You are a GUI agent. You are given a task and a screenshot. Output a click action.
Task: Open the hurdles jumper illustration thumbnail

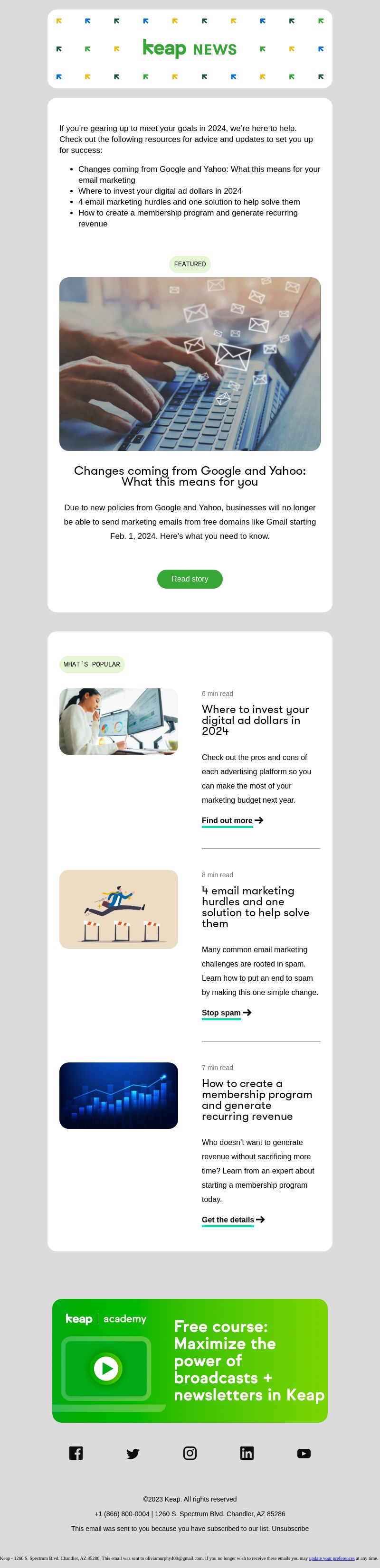(119, 909)
